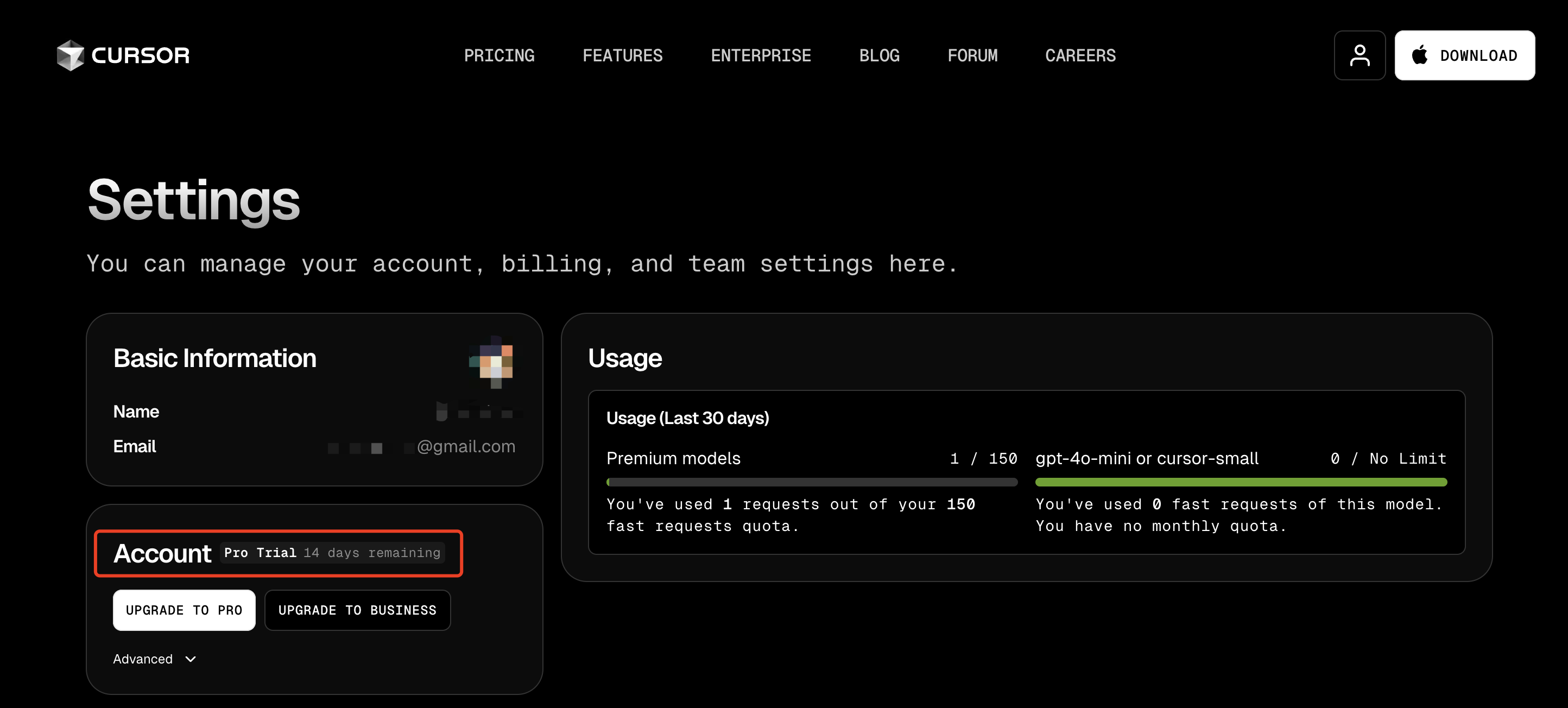
Task: Open the Forum page
Action: (x=972, y=55)
